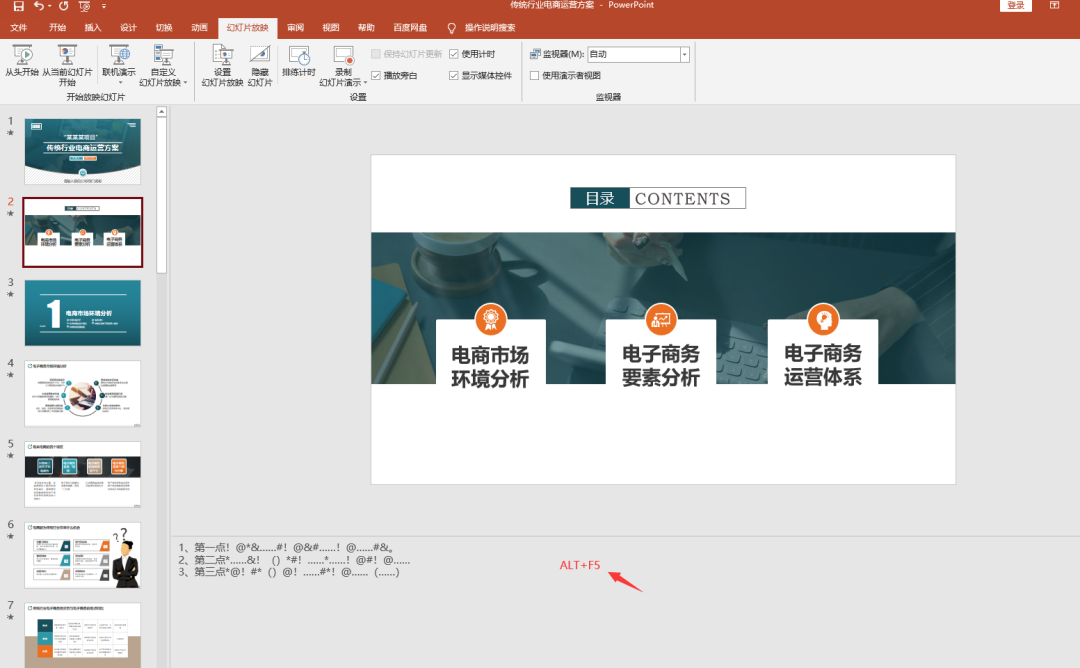
Task: Click slide panel scrollbar up arrow
Action: click(161, 112)
